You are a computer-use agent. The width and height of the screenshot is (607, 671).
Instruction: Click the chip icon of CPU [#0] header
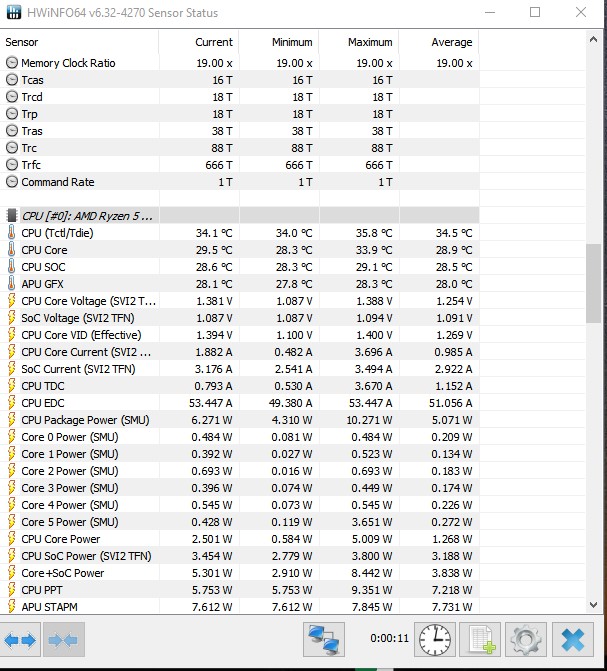[x=12, y=216]
